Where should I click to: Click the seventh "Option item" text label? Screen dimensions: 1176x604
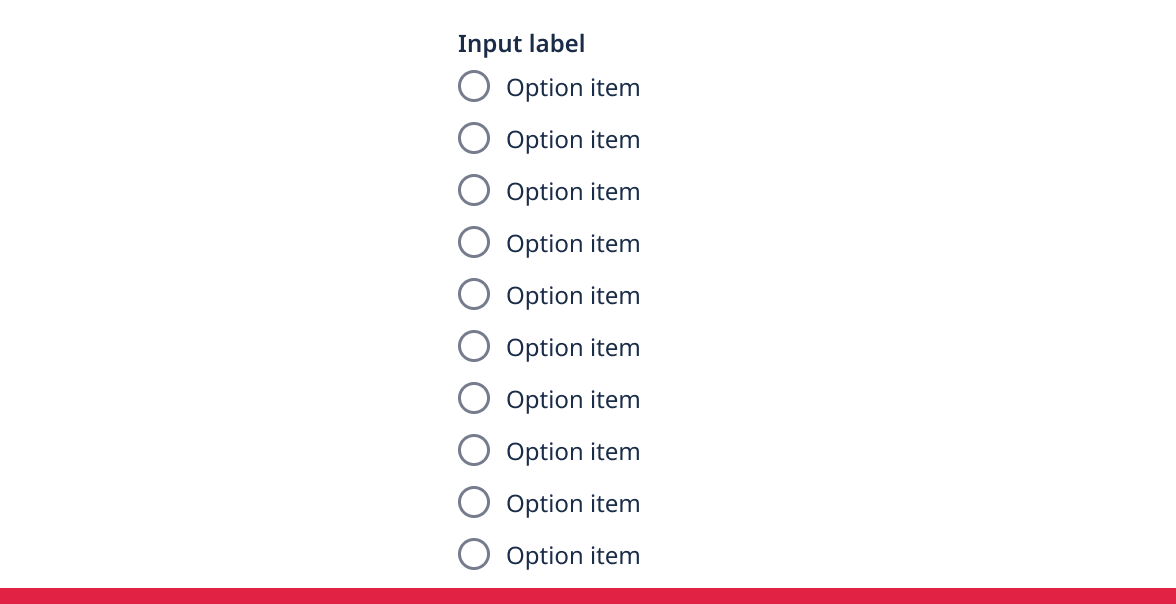pos(573,400)
